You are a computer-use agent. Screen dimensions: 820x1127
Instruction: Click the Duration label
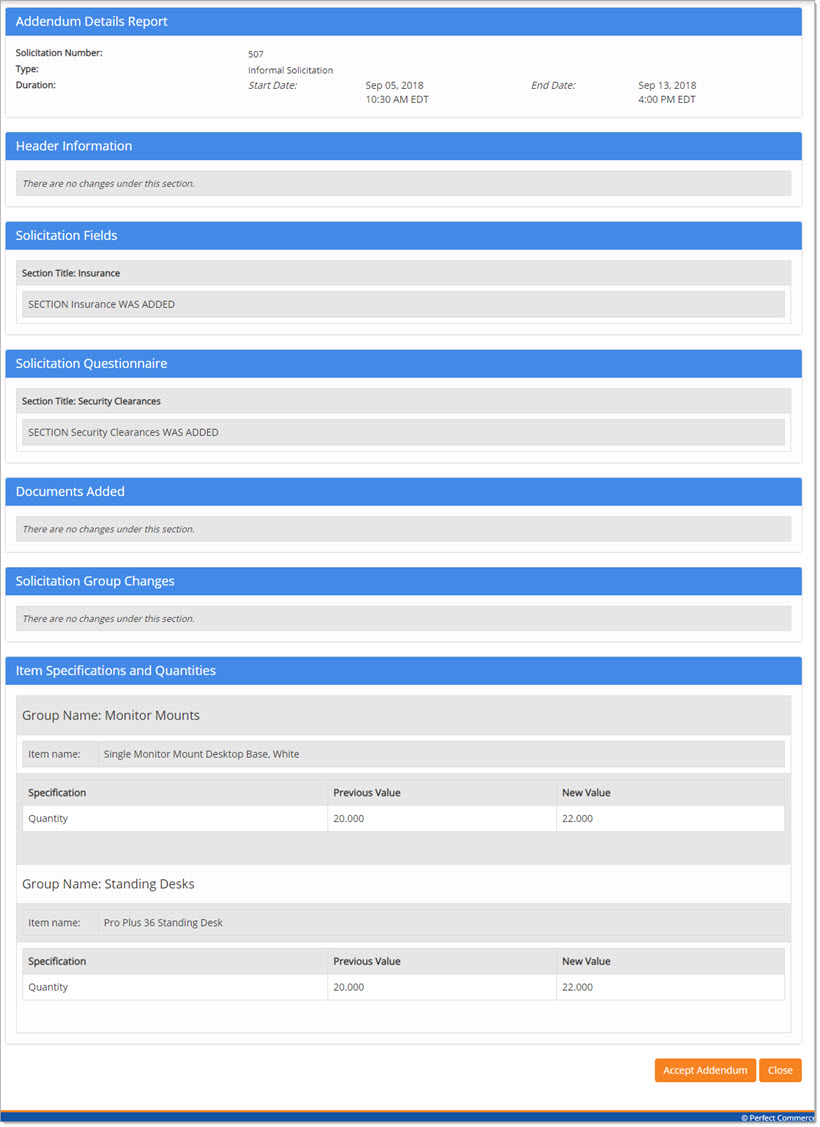[x=35, y=85]
